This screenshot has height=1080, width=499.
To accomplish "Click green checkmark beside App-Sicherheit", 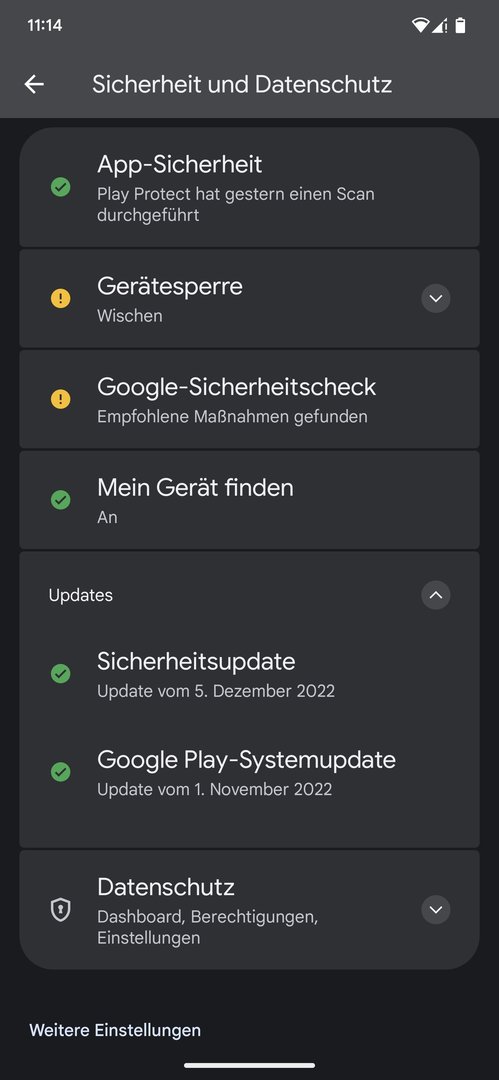I will click(61, 187).
